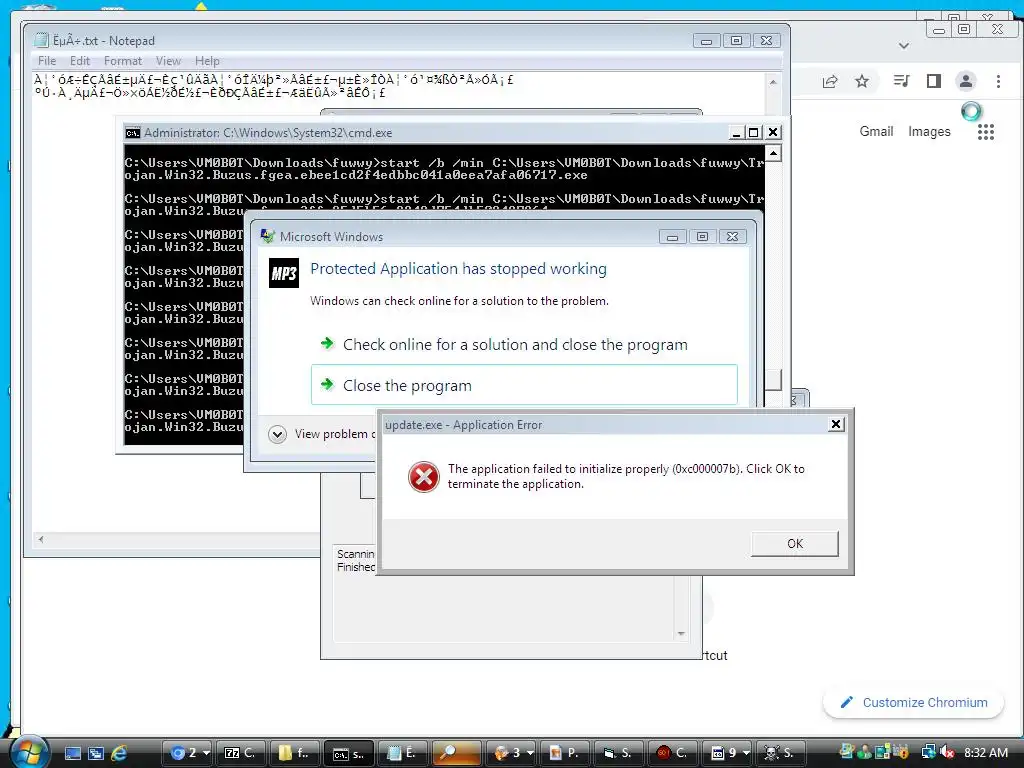The image size is (1024, 768).
Task: Click OK in update.exe error dialog
Action: coord(795,543)
